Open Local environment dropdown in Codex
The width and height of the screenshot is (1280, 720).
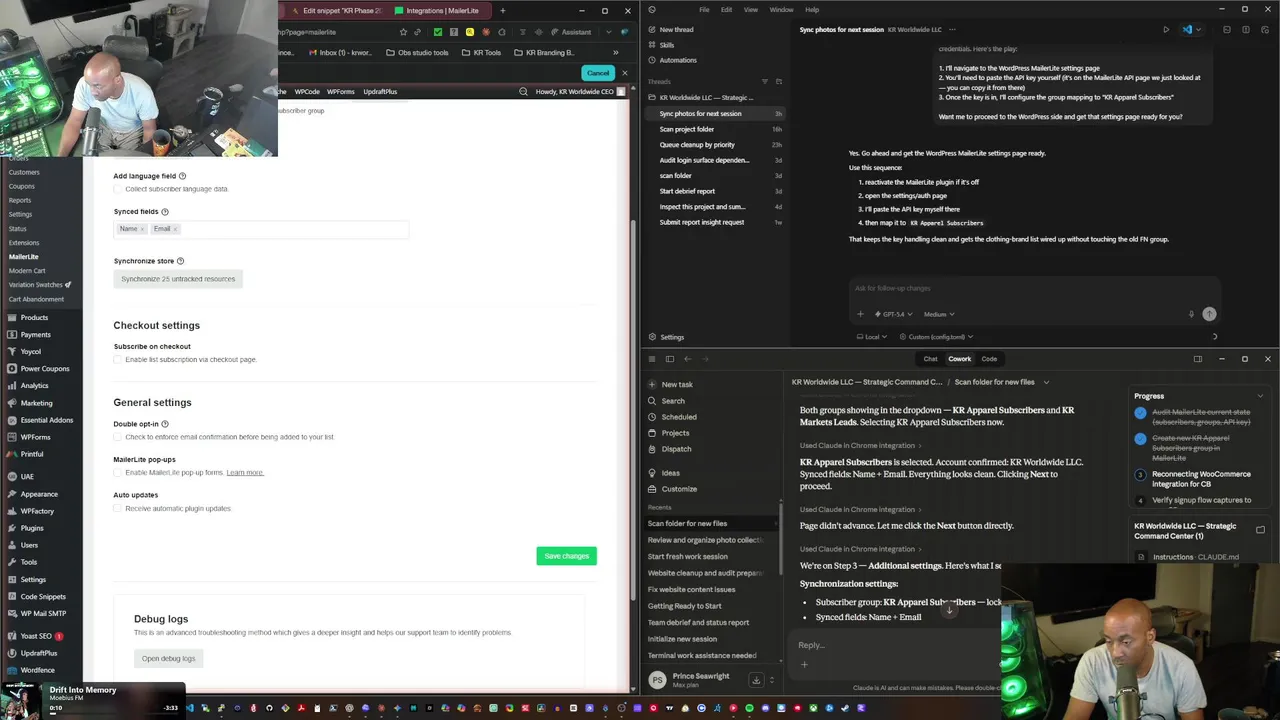click(871, 337)
